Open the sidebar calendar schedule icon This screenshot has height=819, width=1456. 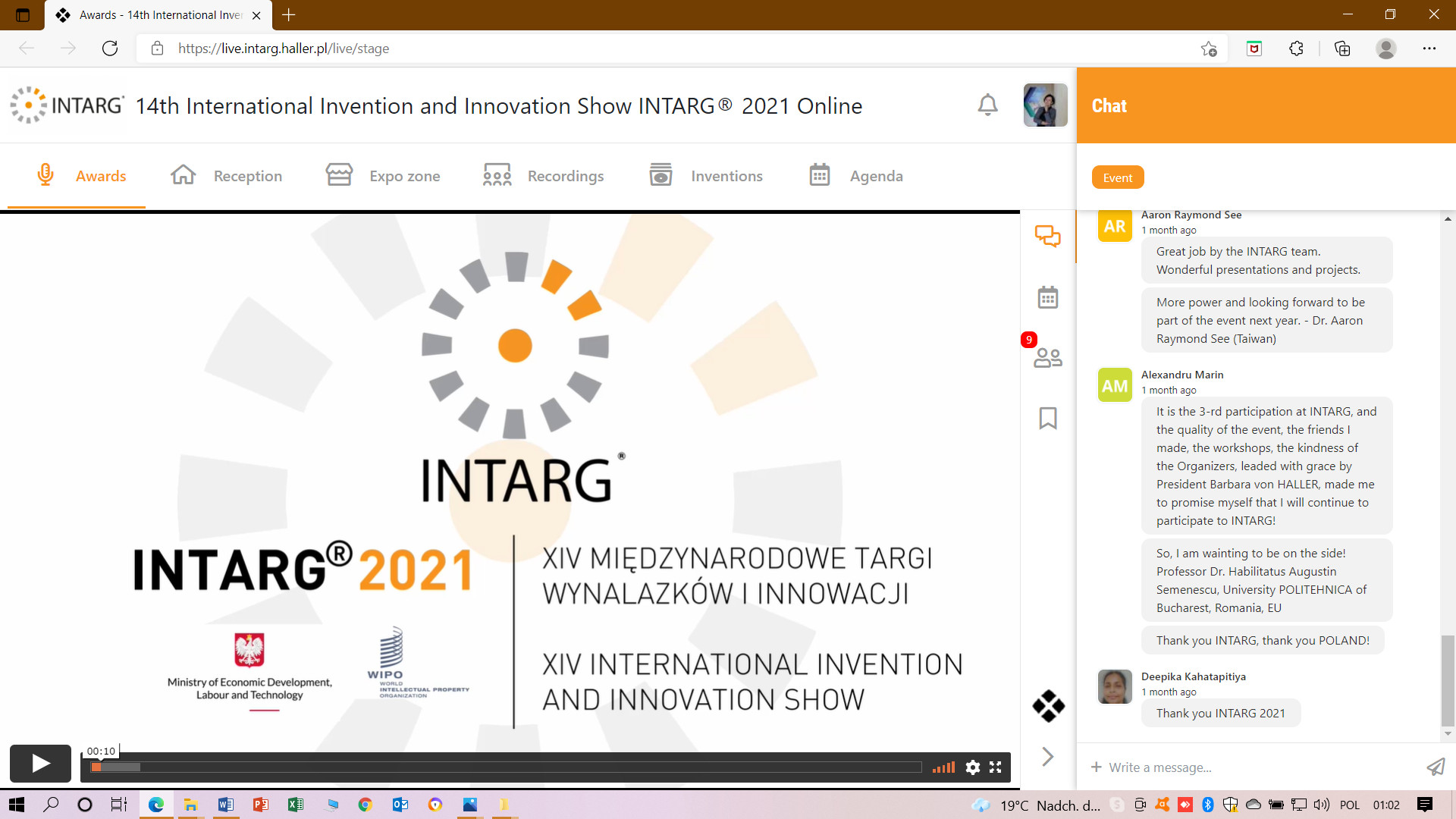[x=1048, y=297]
